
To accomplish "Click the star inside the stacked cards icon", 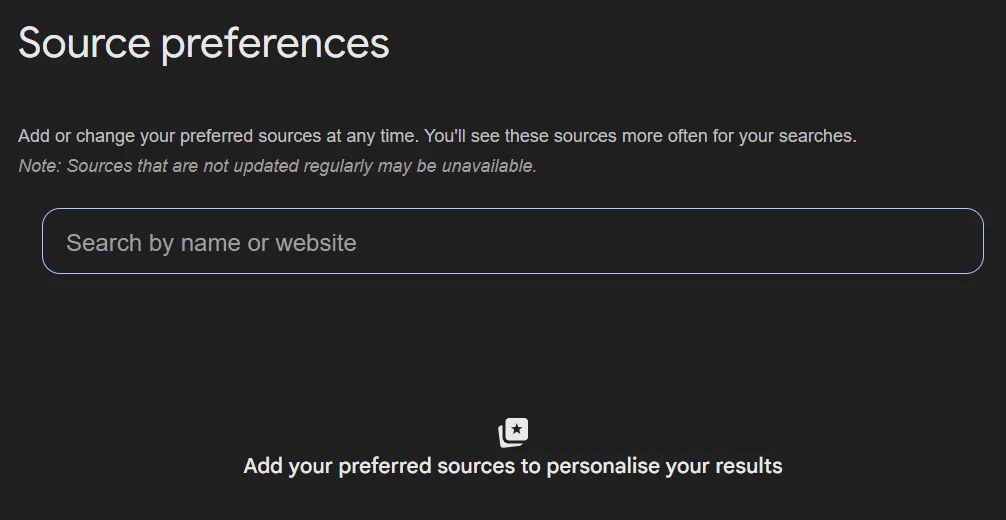I will (x=517, y=429).
